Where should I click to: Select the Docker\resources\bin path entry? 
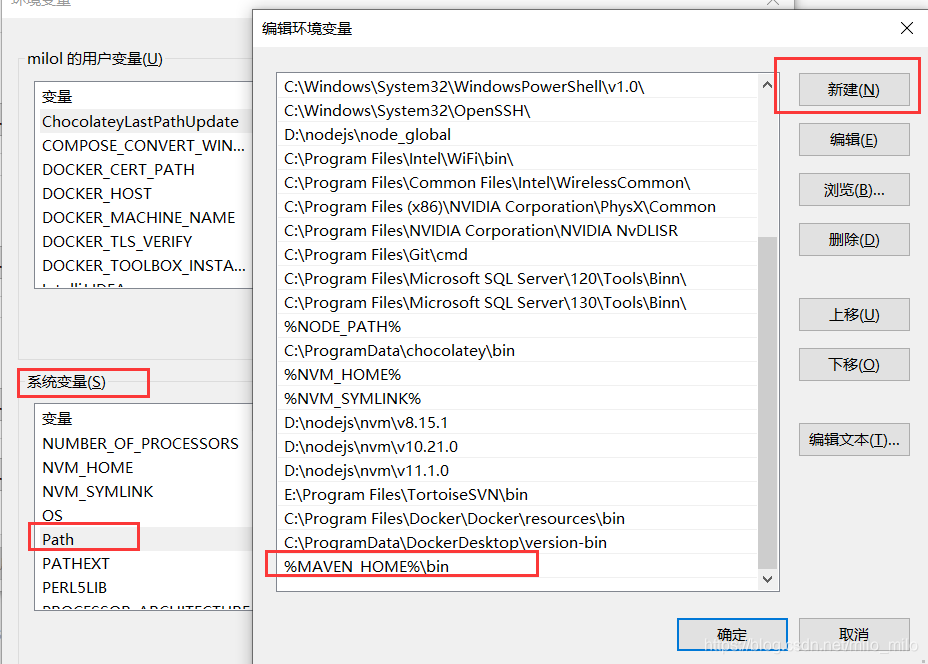[517, 518]
